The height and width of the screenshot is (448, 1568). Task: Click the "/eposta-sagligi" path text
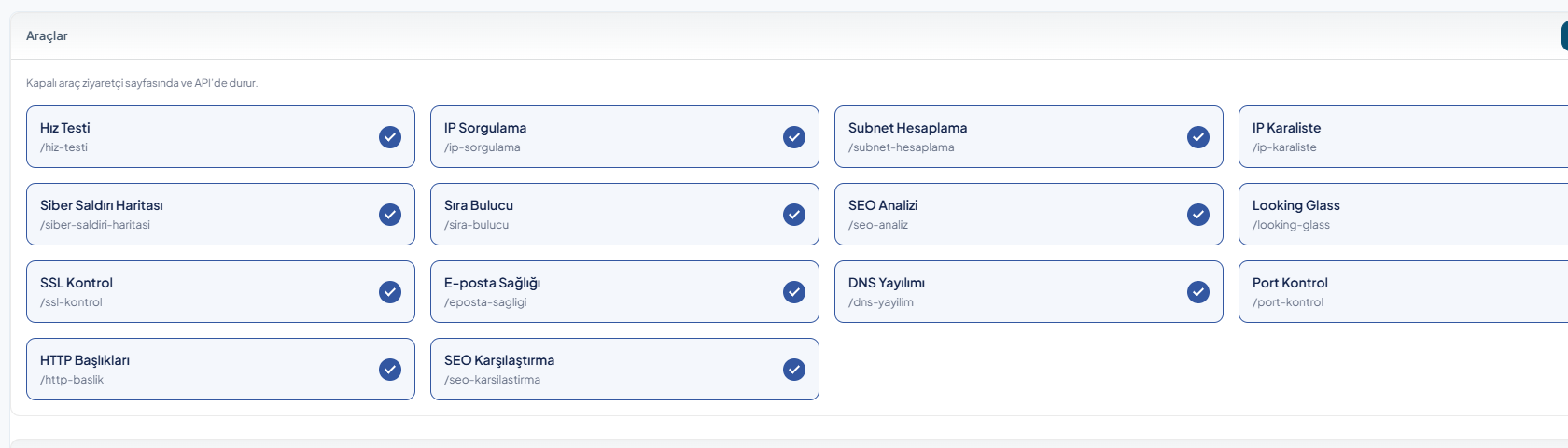click(x=485, y=302)
